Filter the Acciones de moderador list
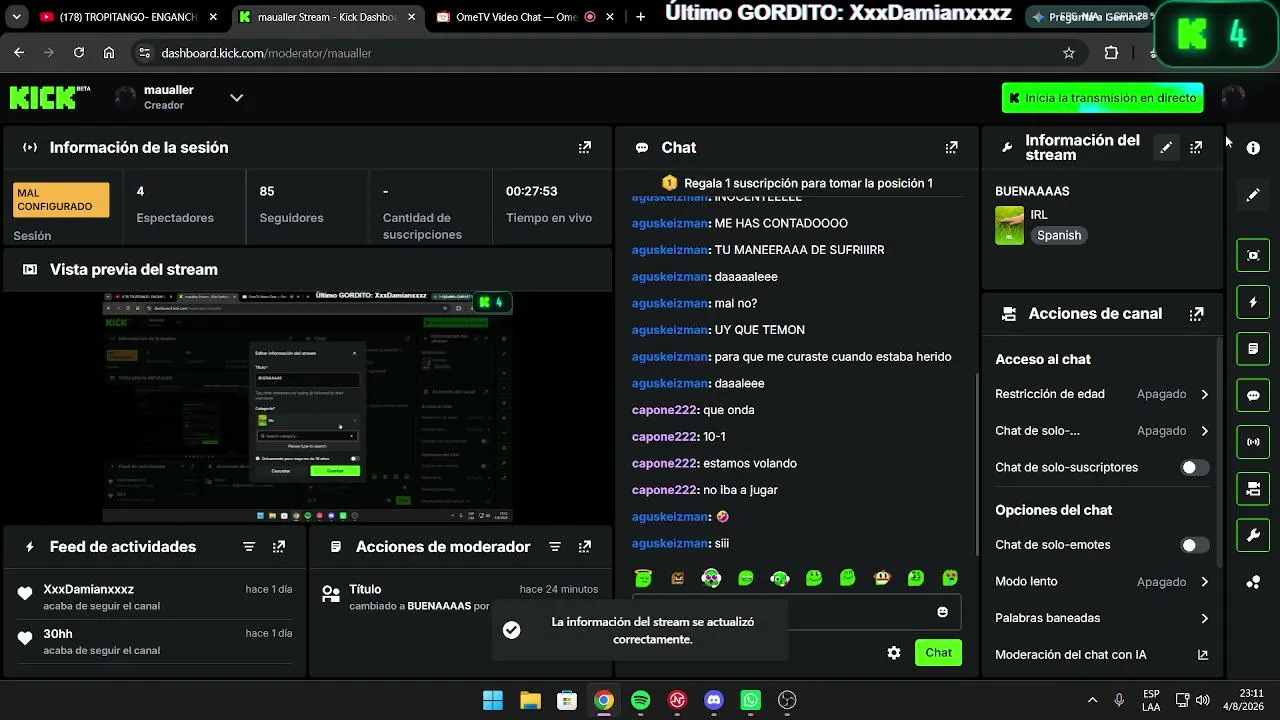Screen dimensions: 1280x720 pos(555,547)
